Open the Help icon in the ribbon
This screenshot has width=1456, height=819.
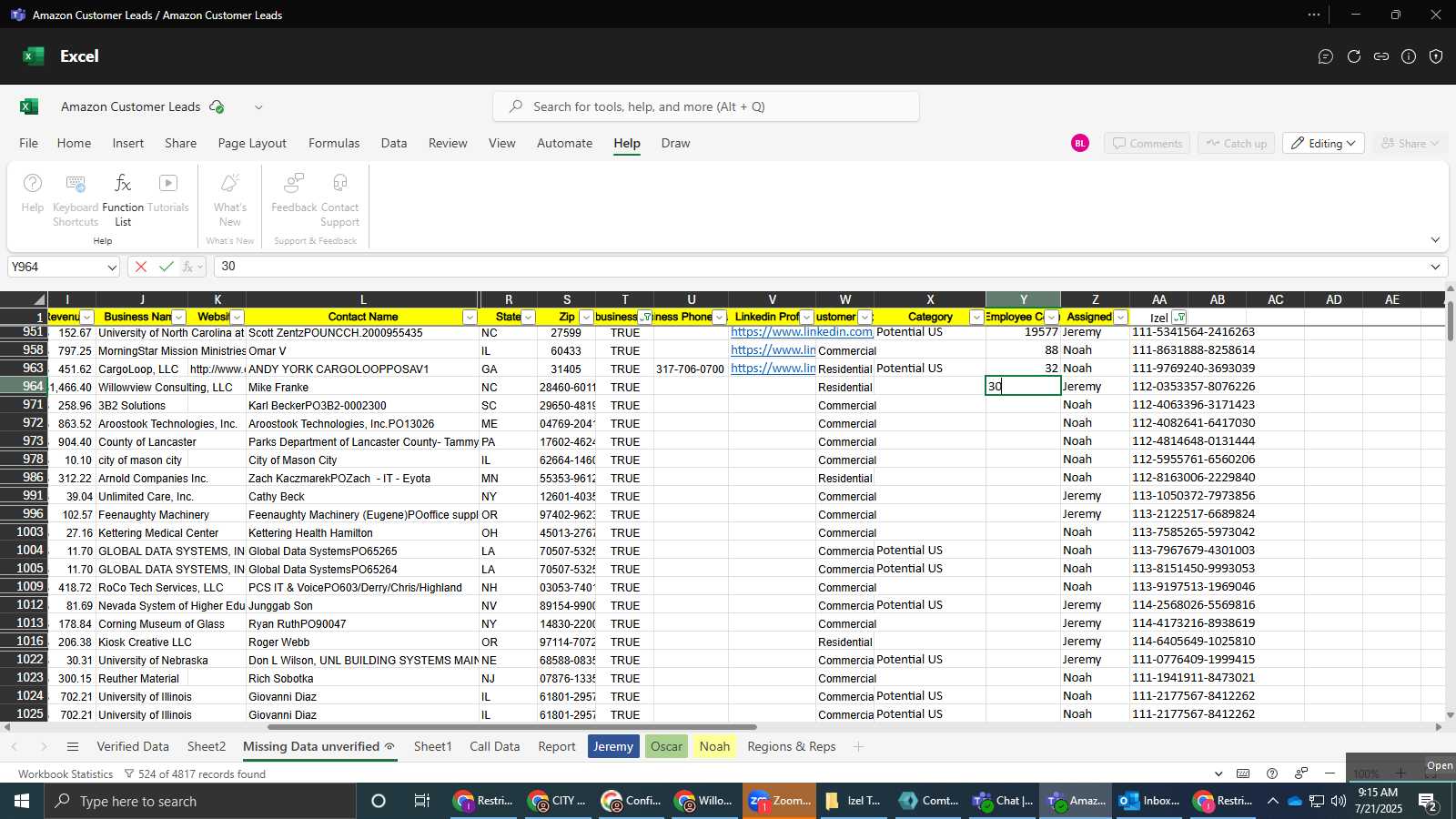(32, 184)
